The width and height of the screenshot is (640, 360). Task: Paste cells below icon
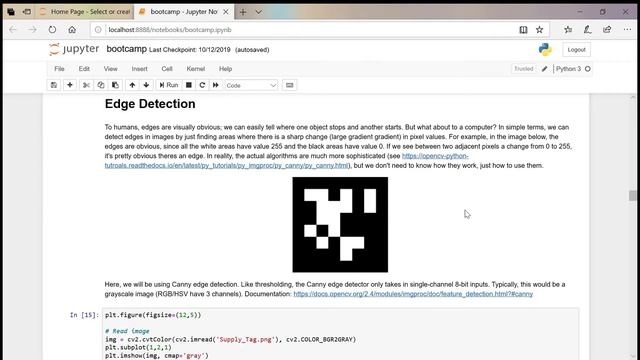pyautogui.click(x=116, y=85)
